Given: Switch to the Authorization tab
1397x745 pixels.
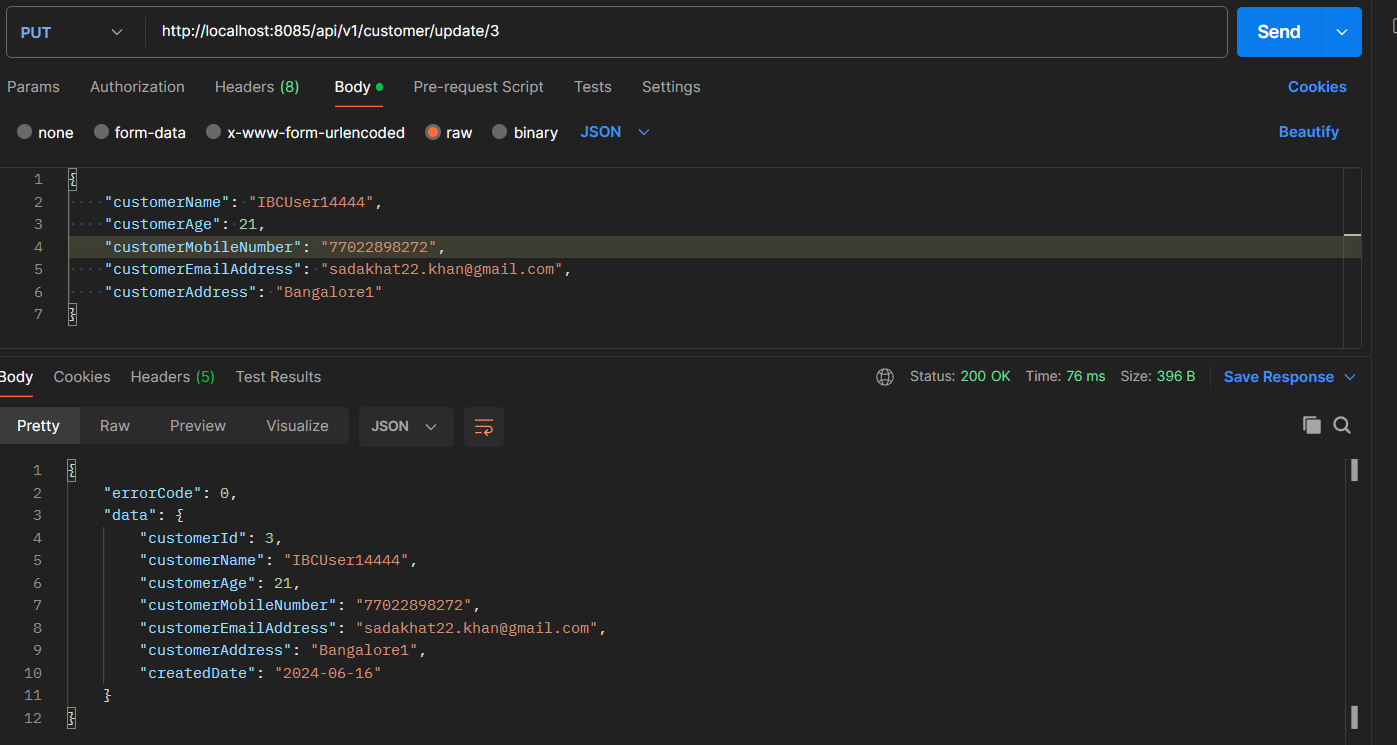Looking at the screenshot, I should [x=137, y=87].
